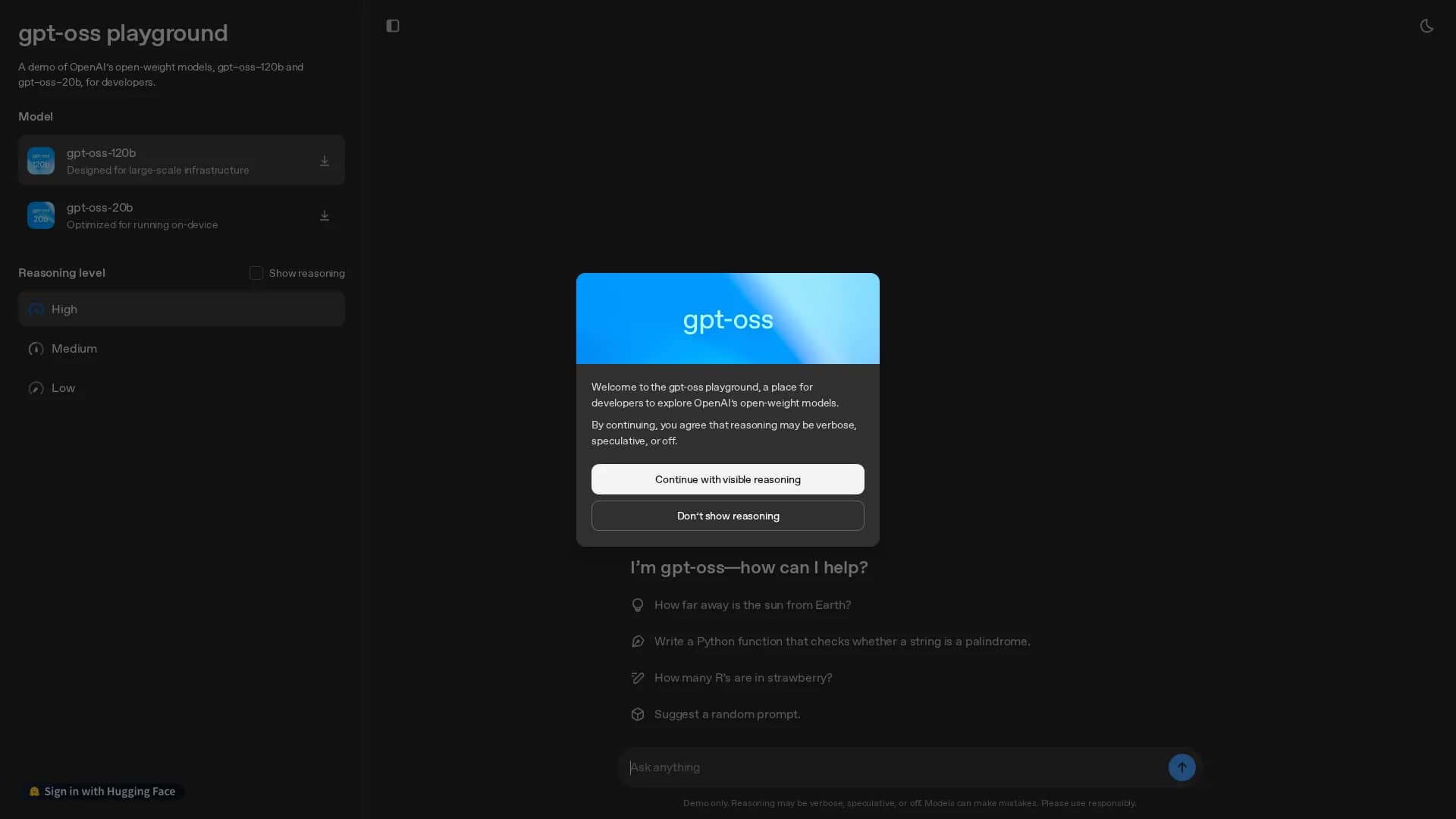Select Medium reasoning level
The height and width of the screenshot is (819, 1456).
(x=181, y=349)
